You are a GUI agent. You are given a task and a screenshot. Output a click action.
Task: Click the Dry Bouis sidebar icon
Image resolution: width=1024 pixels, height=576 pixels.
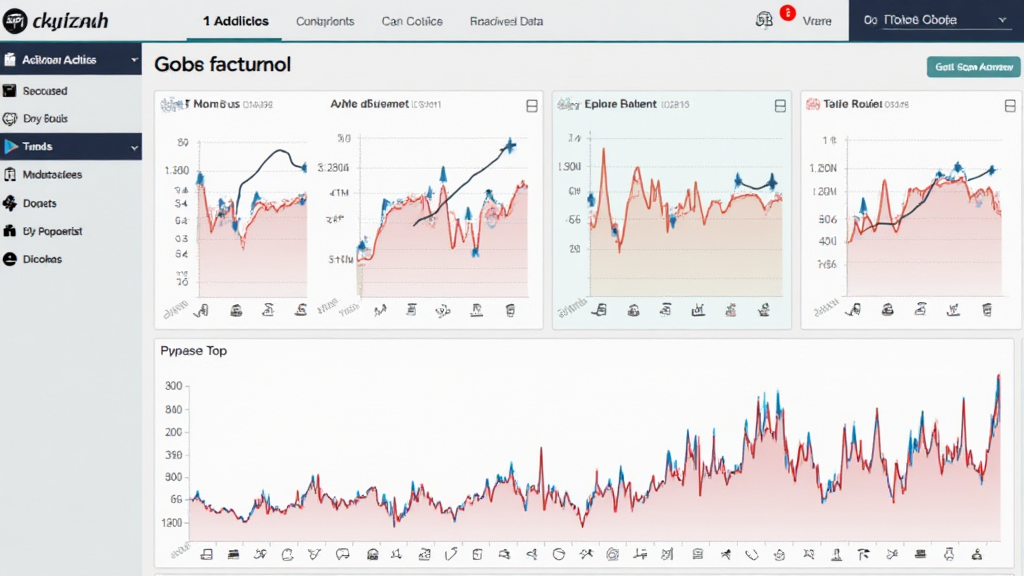(11, 119)
